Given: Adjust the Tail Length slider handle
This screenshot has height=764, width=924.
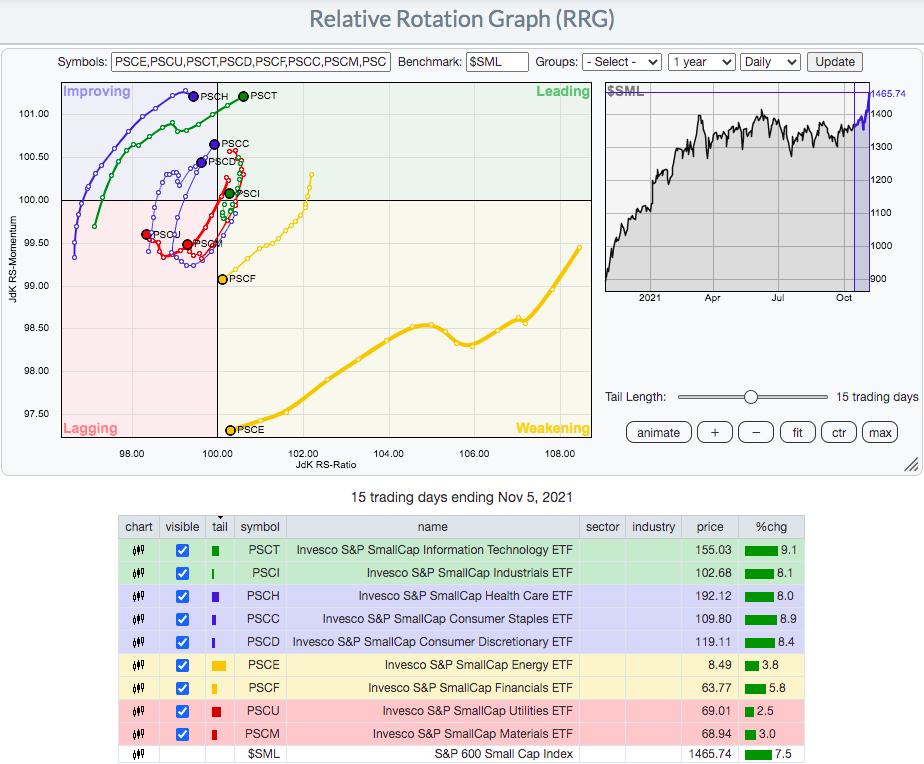Looking at the screenshot, I should (751, 397).
